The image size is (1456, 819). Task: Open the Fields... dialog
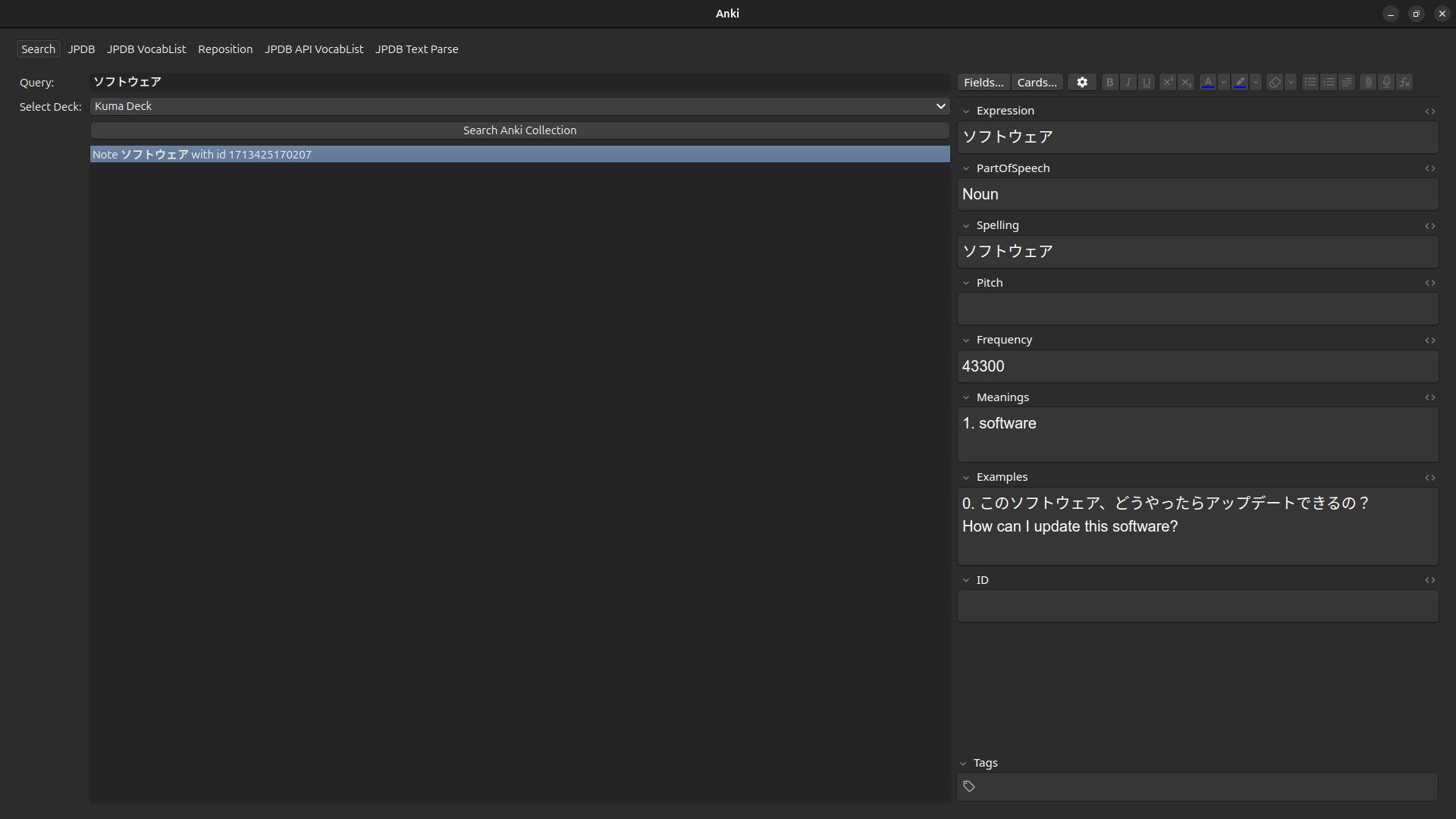[984, 82]
